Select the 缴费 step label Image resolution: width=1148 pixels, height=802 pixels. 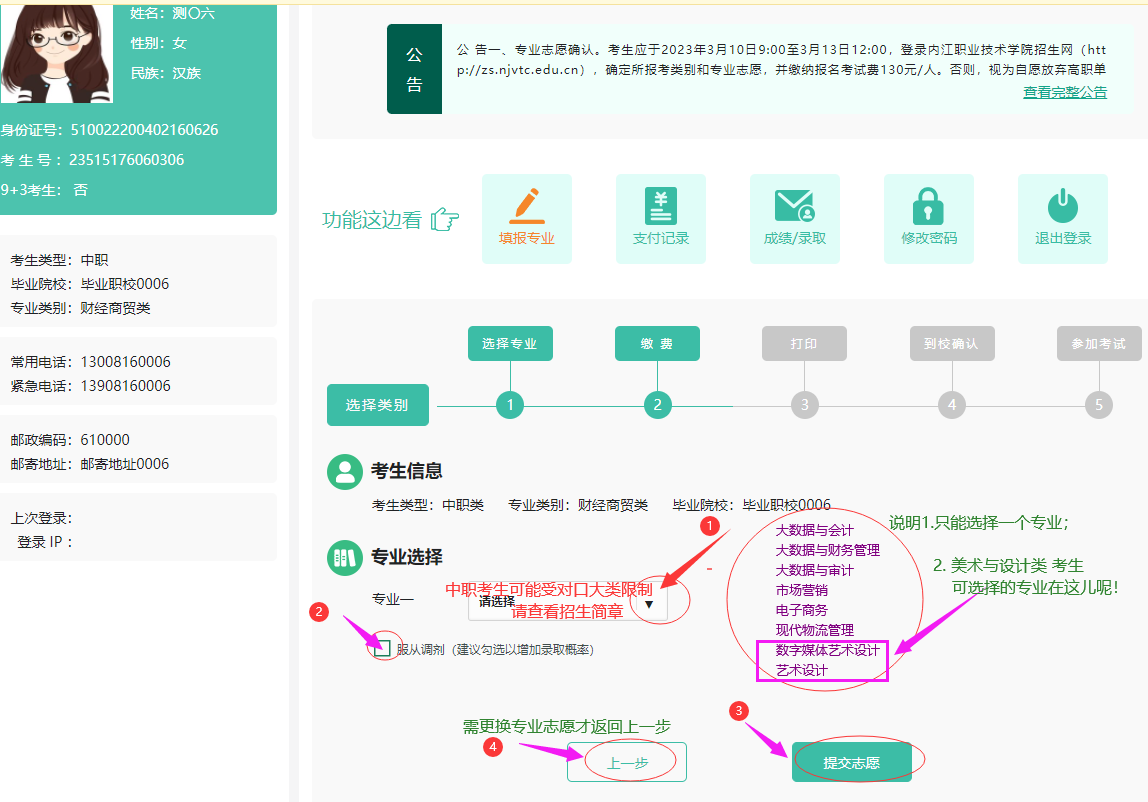pos(657,344)
